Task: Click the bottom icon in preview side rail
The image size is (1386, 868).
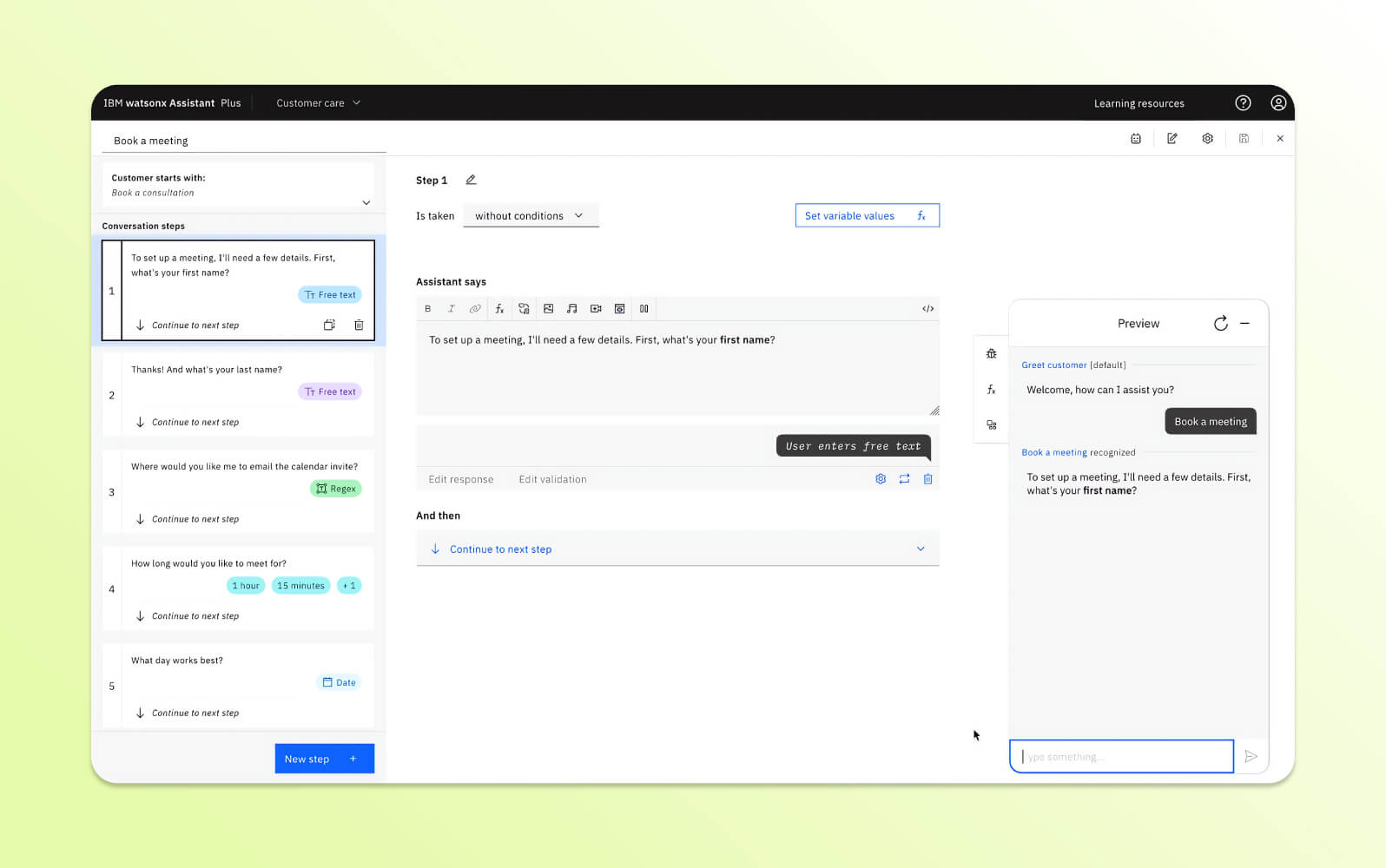Action: pyautogui.click(x=991, y=425)
